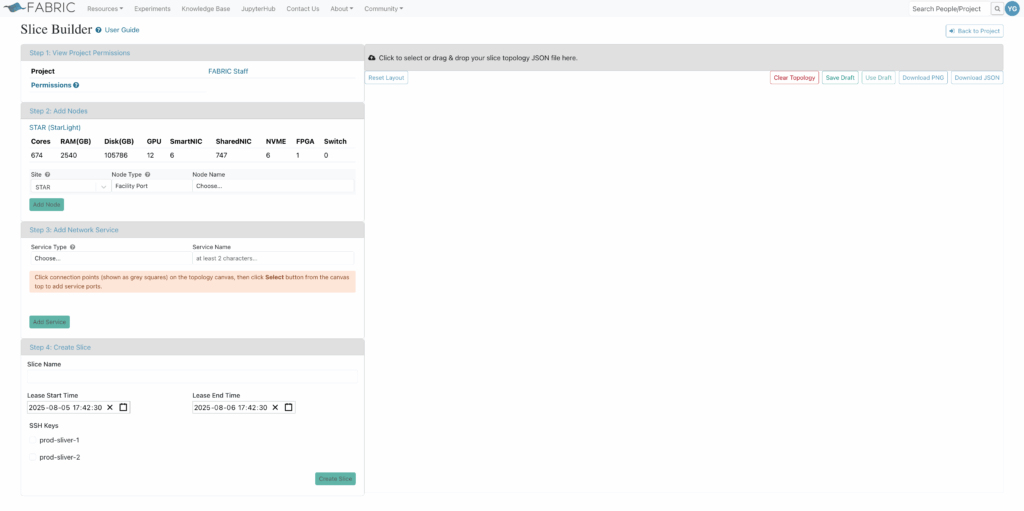This screenshot has height=511, width=1024.
Task: Click the Step 3: Add Network Service header
Action: (192, 230)
